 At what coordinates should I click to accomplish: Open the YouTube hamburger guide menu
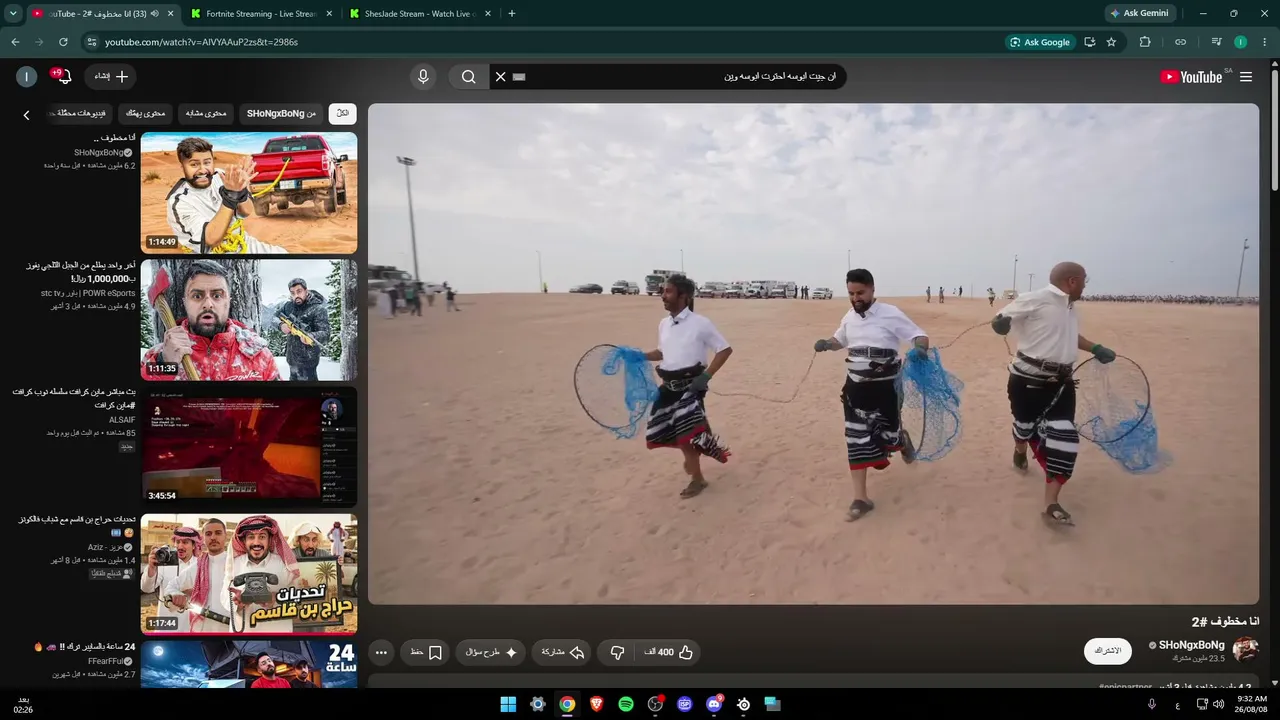[x=1246, y=77]
